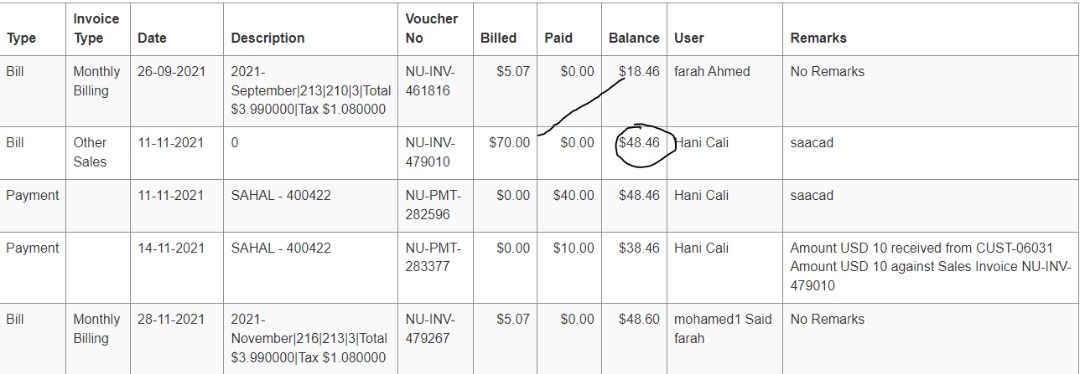Click the Other Sales invoice type cell

tap(90, 152)
